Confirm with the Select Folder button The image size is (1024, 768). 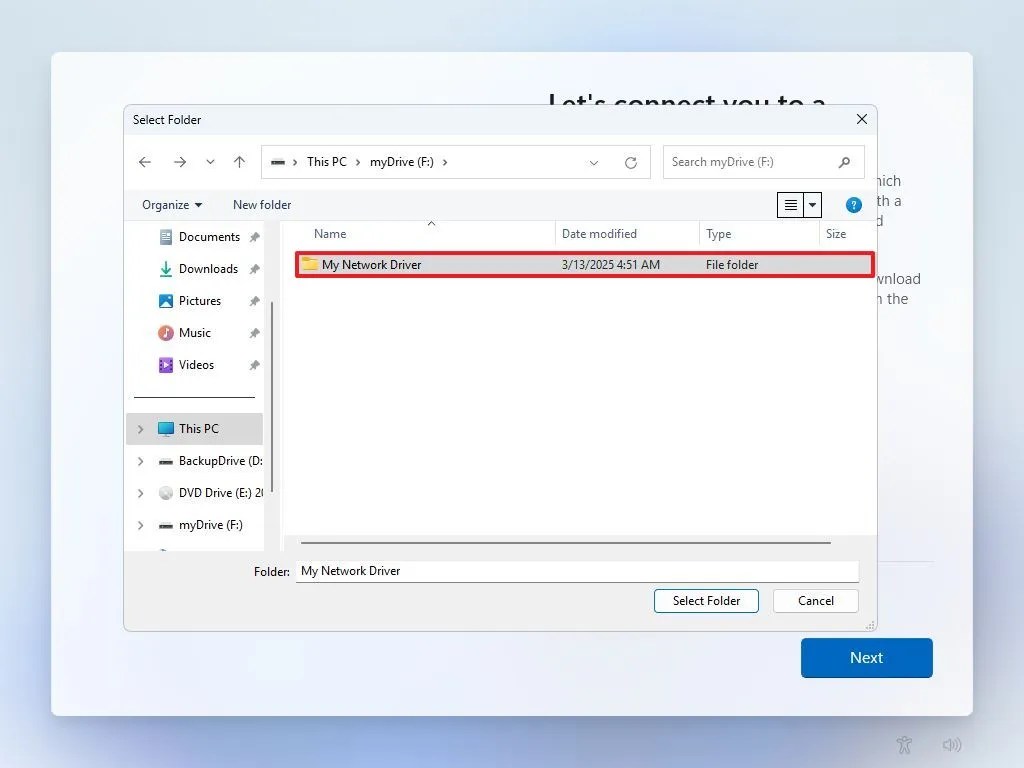(x=706, y=601)
